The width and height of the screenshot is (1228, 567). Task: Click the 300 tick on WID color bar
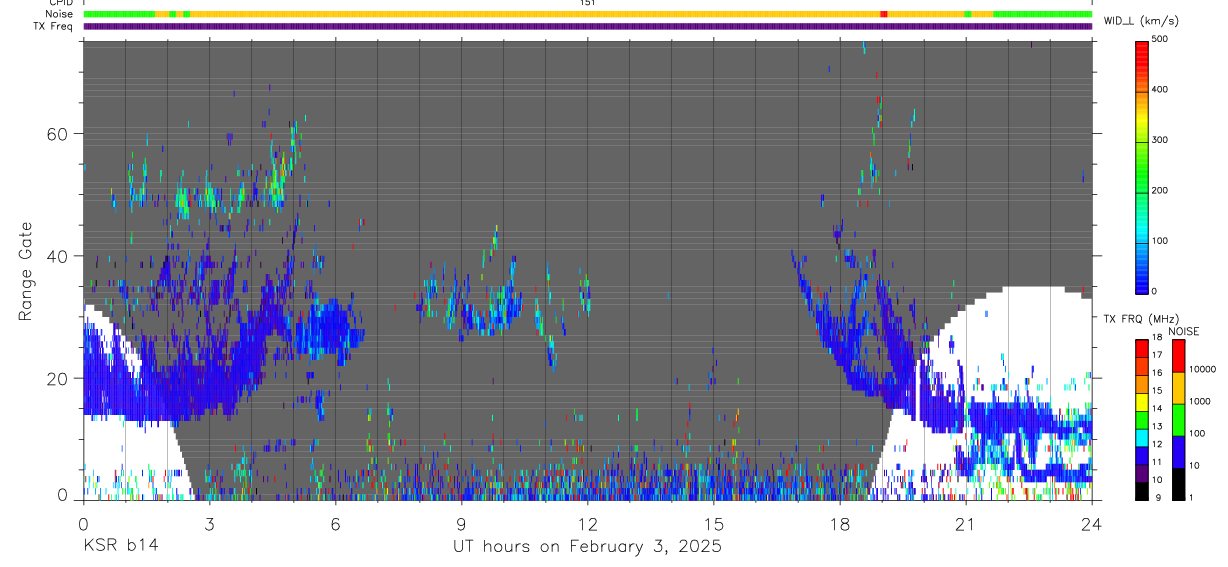pos(1159,140)
